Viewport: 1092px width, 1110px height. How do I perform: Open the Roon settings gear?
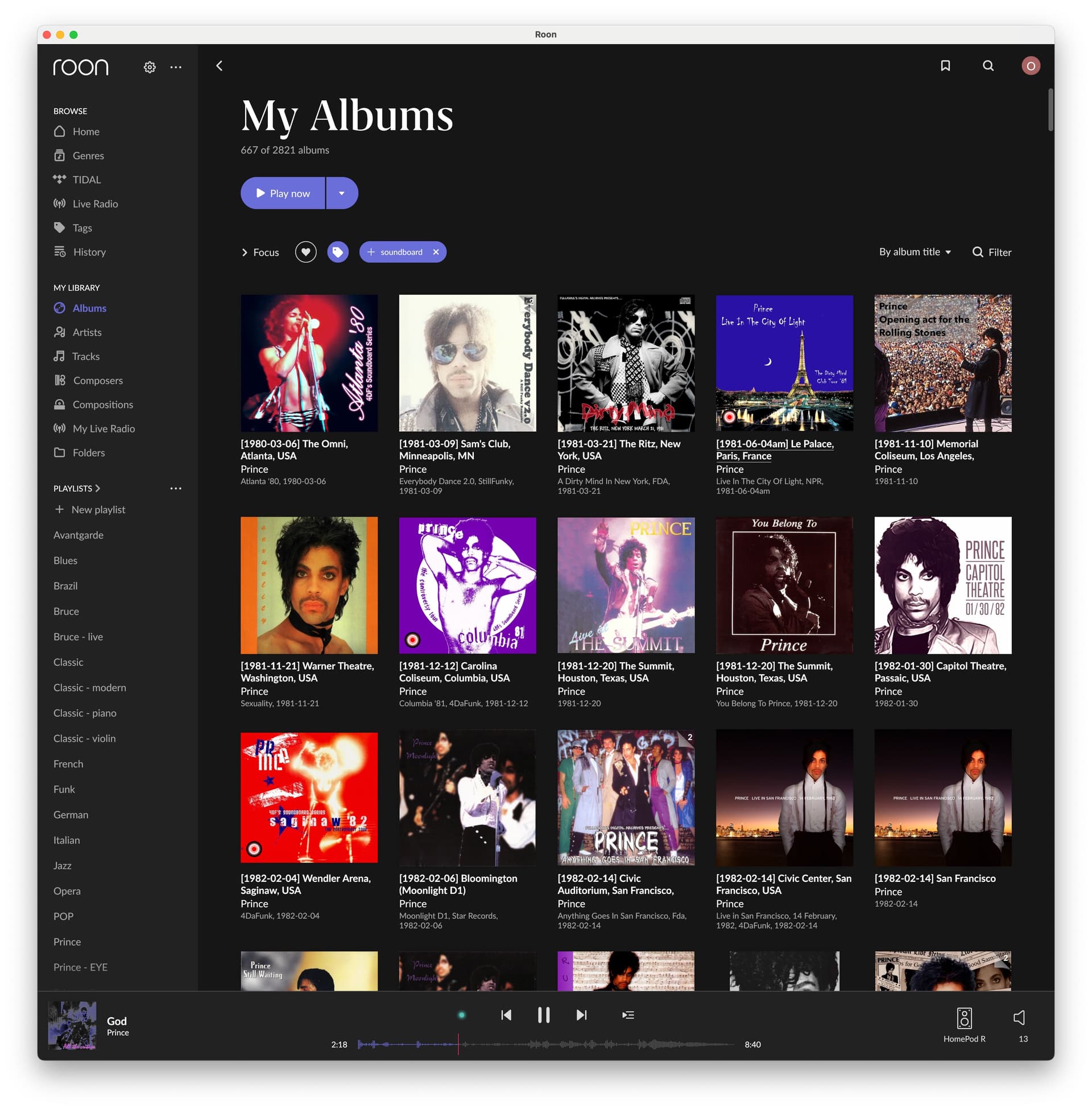tap(150, 67)
